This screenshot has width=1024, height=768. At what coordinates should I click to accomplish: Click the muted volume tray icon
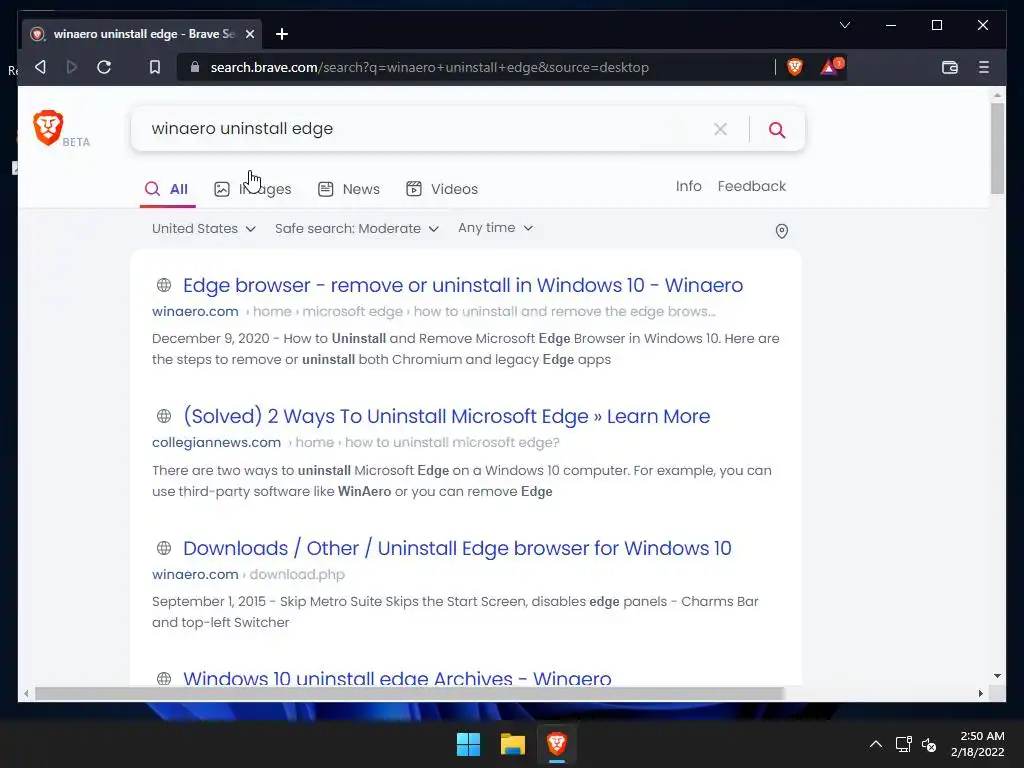coord(929,744)
